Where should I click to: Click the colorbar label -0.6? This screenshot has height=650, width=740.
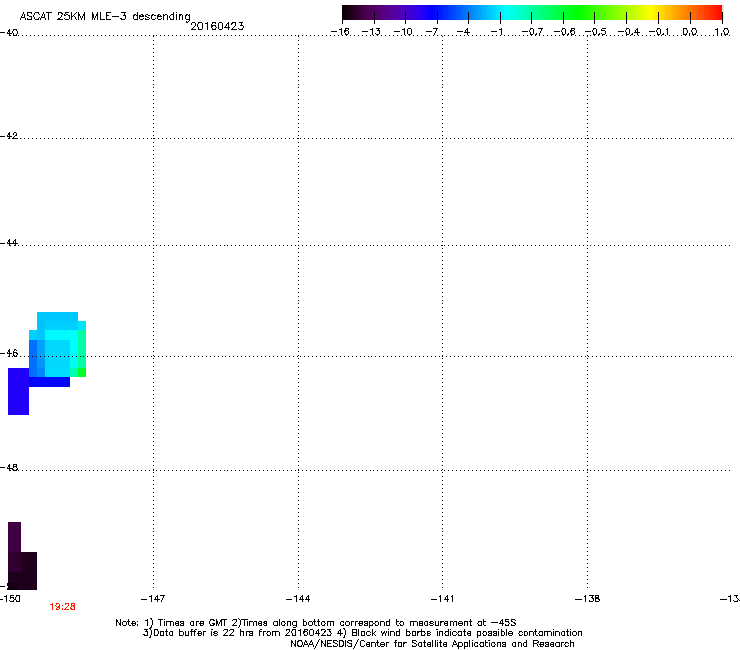tap(564, 32)
